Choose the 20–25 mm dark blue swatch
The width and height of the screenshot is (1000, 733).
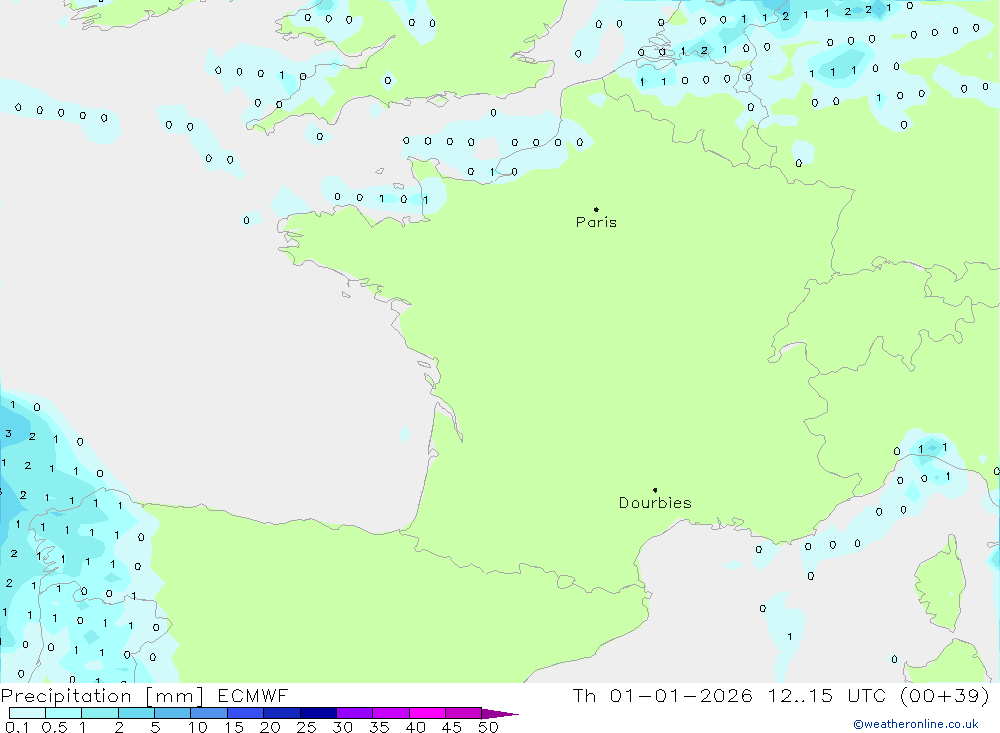[x=282, y=713]
